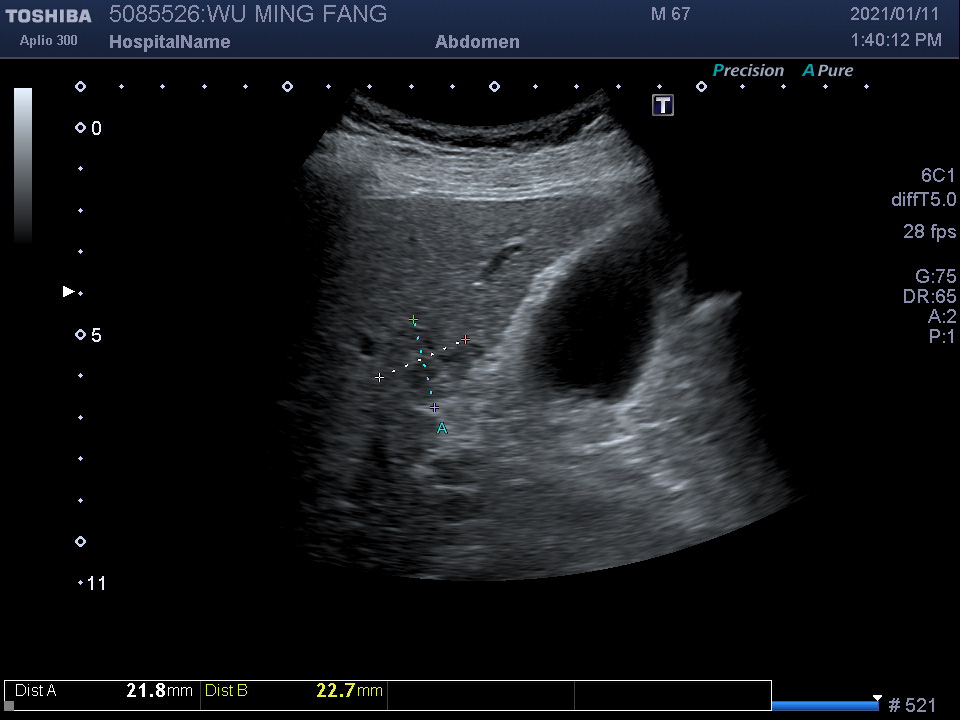Click the Aplio 300 model label
Screen dimensions: 960x720
pos(48,40)
